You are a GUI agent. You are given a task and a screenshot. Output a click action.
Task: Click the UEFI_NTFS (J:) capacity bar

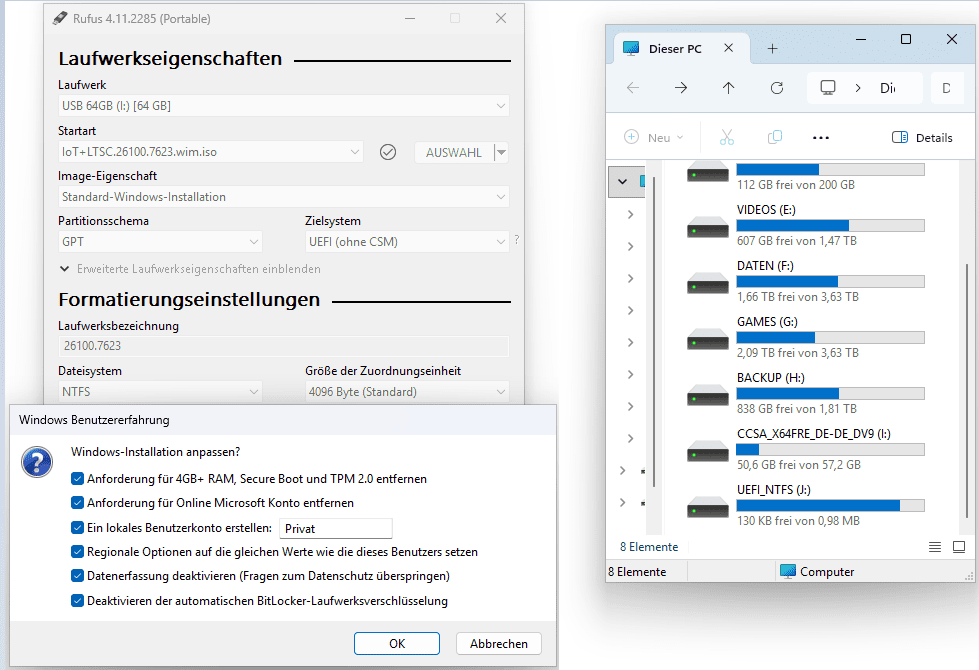point(830,506)
